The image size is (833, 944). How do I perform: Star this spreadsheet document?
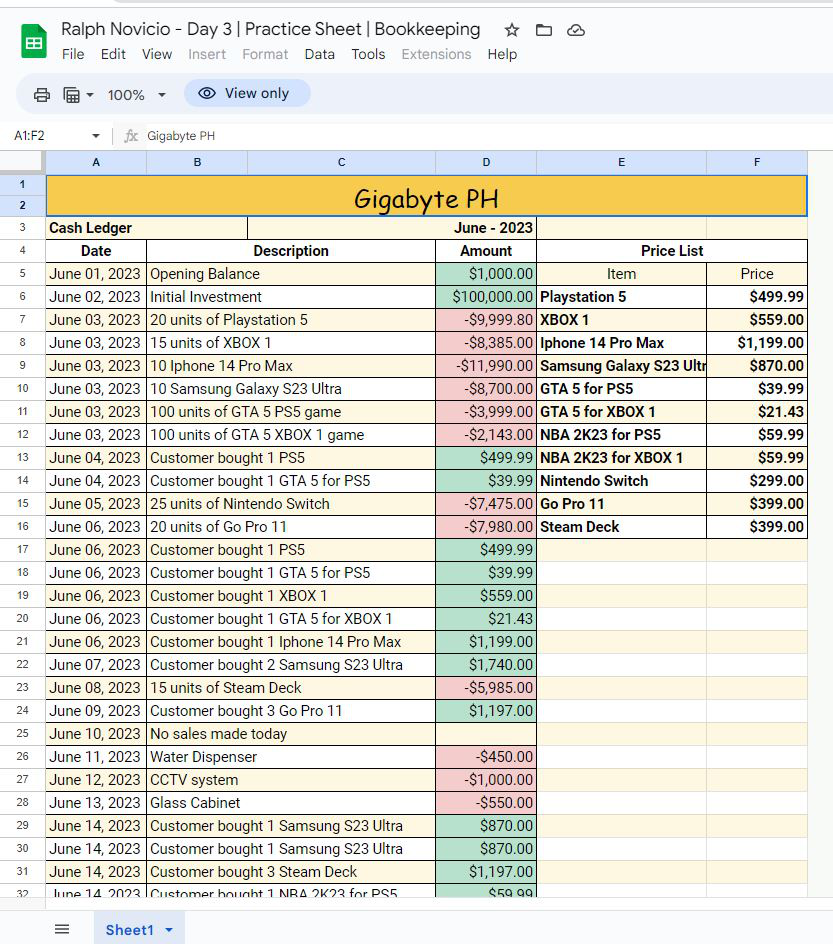pos(512,30)
